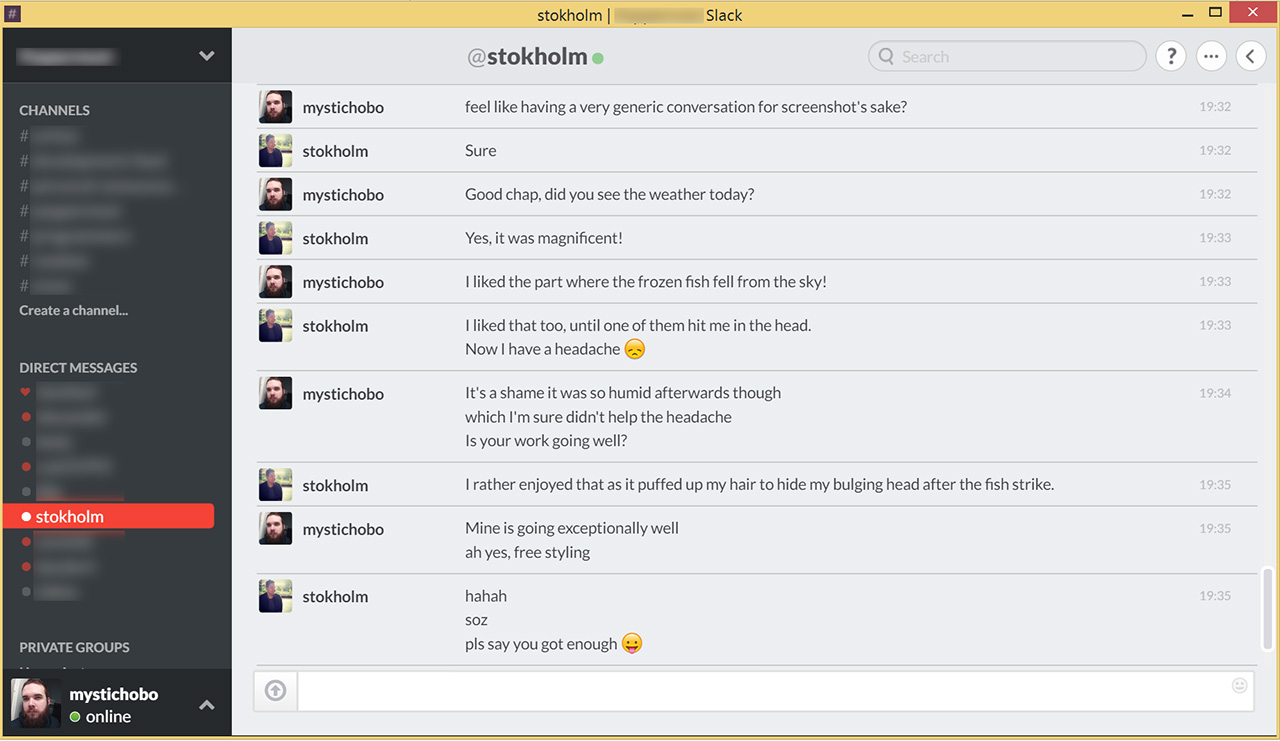Click the plus upload icon beside message box
The width and height of the screenshot is (1280, 741).
(x=275, y=690)
